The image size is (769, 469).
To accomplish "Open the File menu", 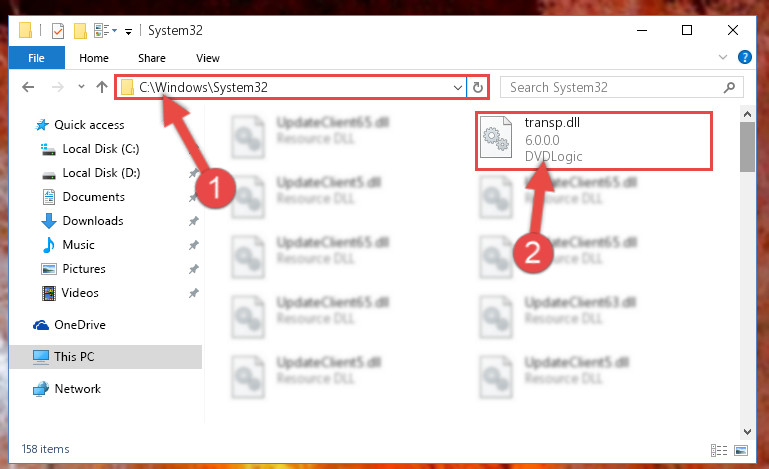I will (x=36, y=58).
